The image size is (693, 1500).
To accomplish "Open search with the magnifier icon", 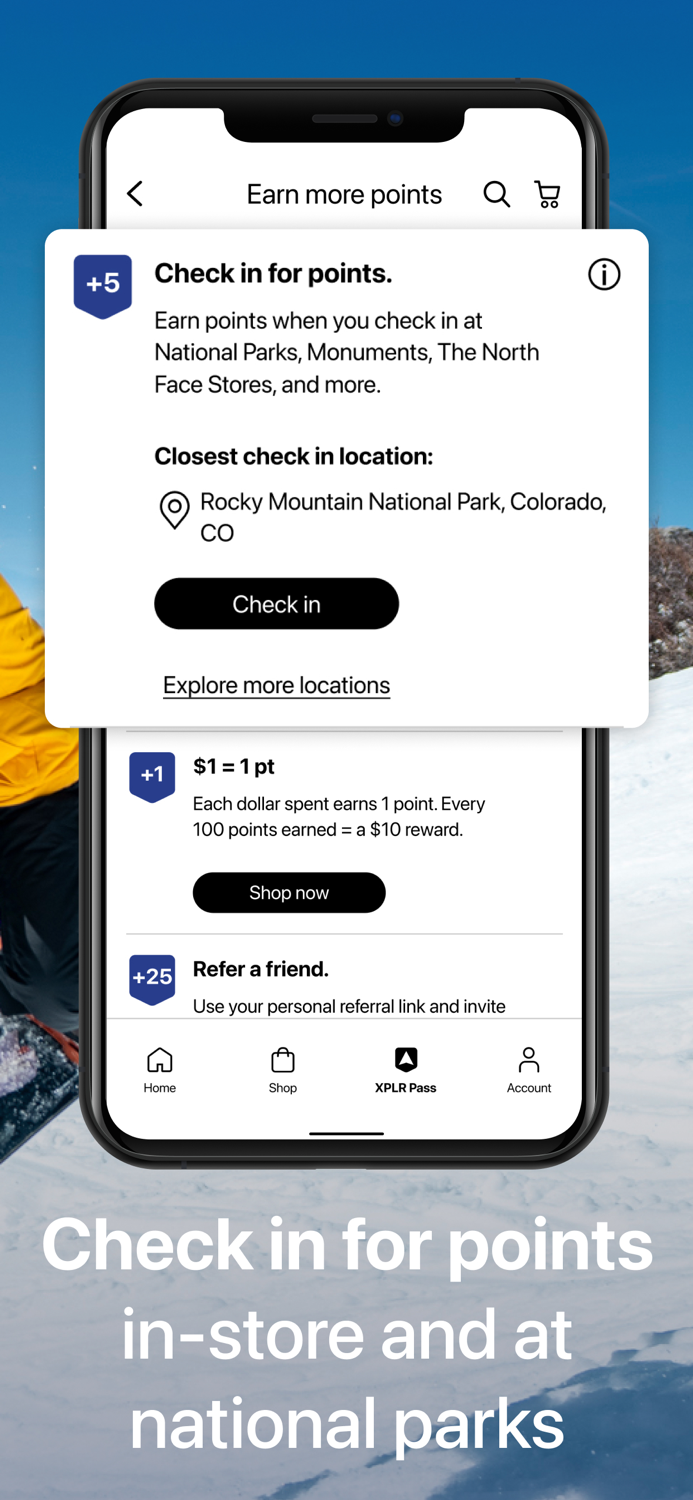I will point(497,194).
